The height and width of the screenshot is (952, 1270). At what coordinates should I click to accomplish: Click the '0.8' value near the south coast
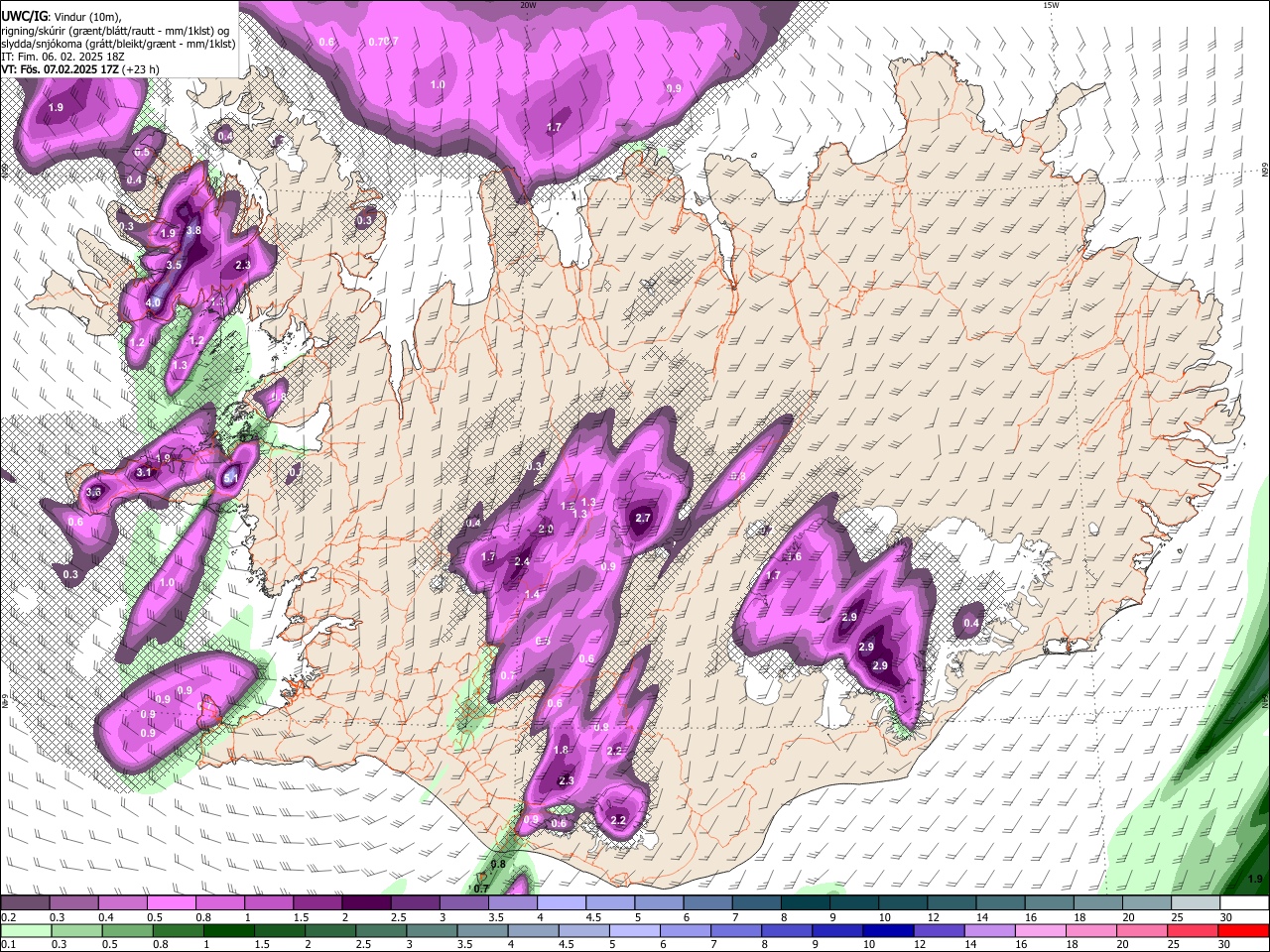pyautogui.click(x=498, y=864)
